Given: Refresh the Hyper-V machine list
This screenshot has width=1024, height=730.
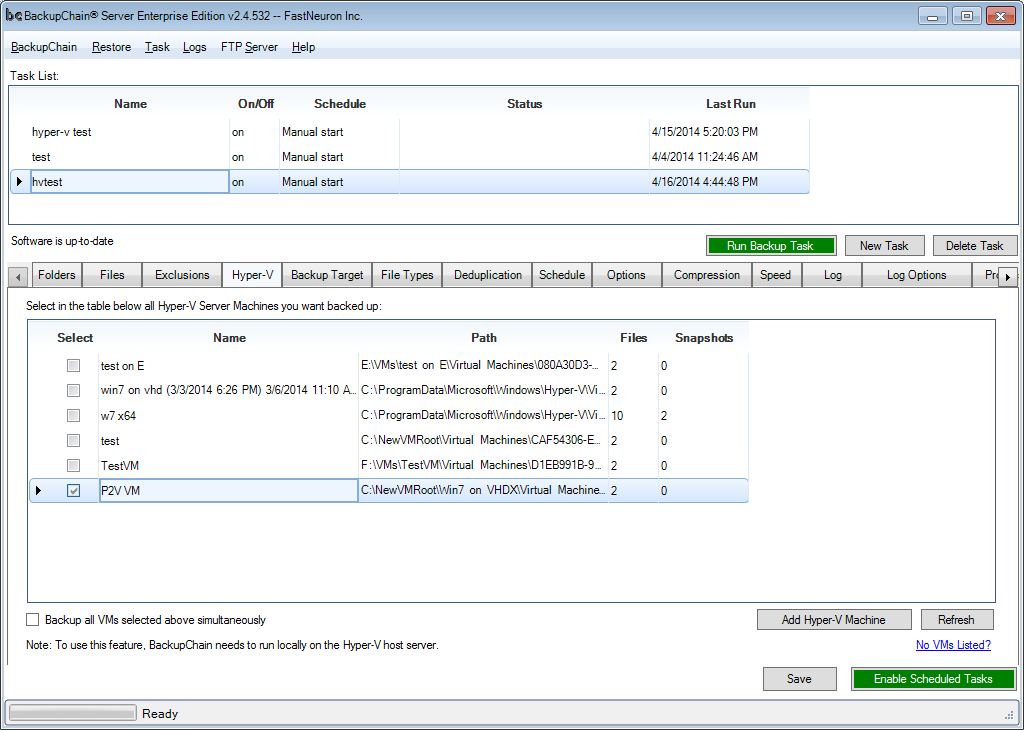Looking at the screenshot, I should point(957,620).
